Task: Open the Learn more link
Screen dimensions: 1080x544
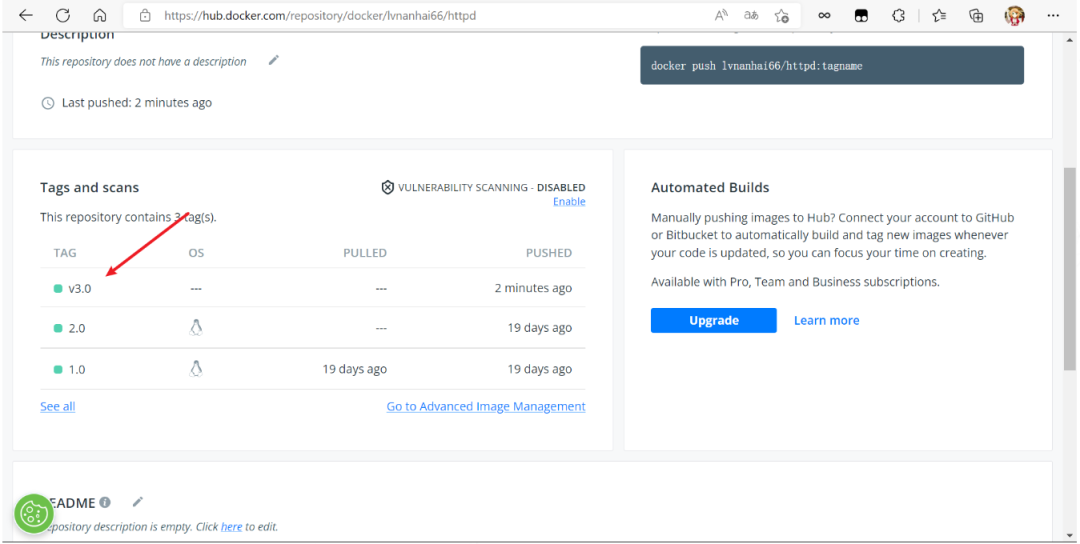Action: [827, 320]
